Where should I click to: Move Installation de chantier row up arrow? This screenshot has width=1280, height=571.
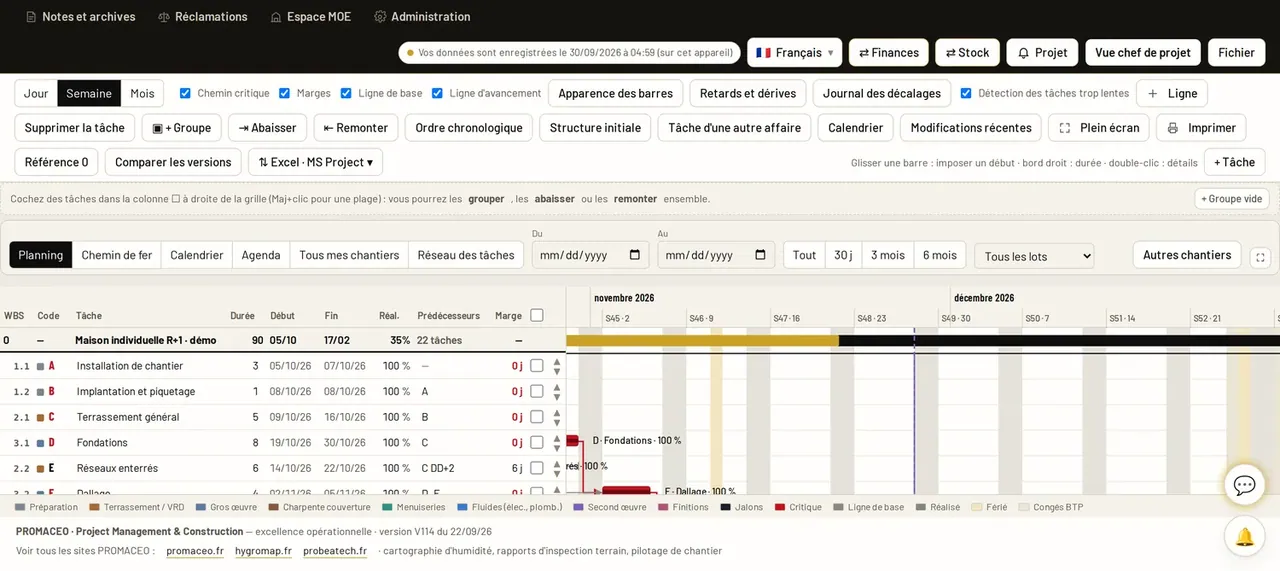pyautogui.click(x=557, y=361)
